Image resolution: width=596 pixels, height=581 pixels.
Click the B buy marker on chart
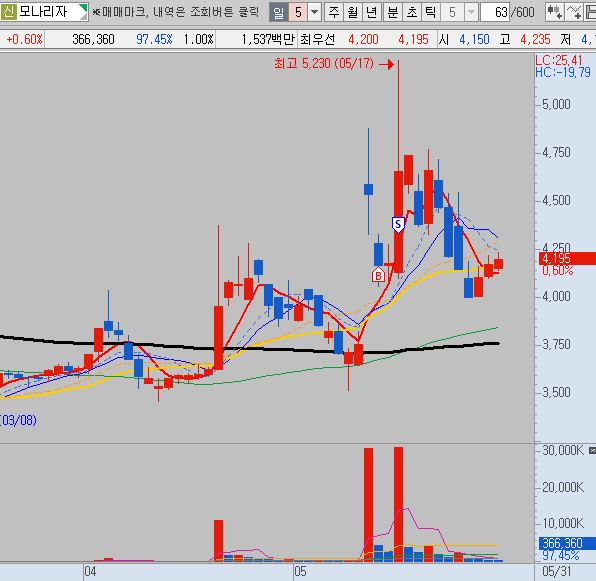tap(378, 275)
